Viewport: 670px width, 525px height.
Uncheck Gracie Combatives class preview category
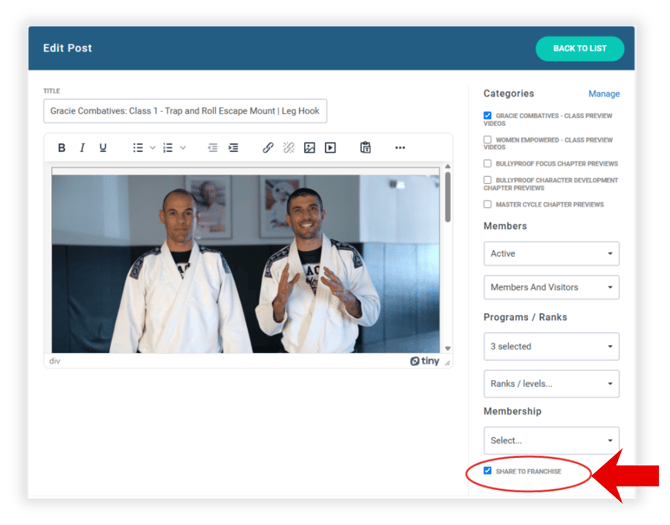pos(488,116)
